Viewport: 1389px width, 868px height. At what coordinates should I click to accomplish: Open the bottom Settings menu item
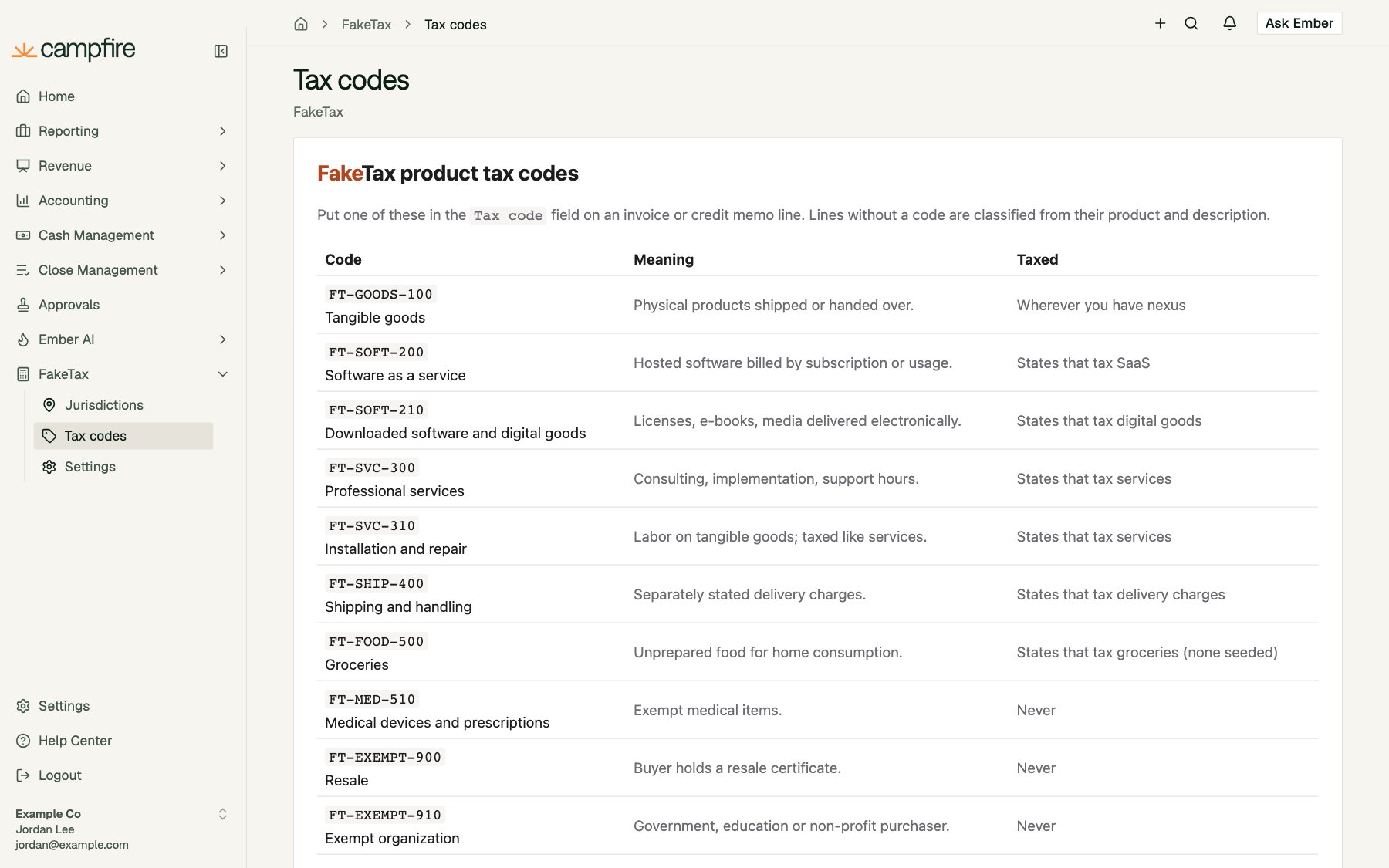[122, 706]
